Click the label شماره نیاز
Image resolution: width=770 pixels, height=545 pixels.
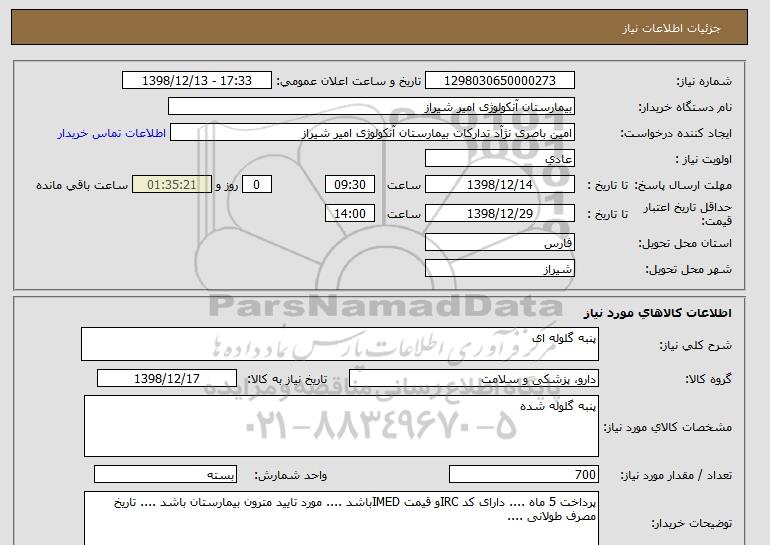[x=704, y=81]
